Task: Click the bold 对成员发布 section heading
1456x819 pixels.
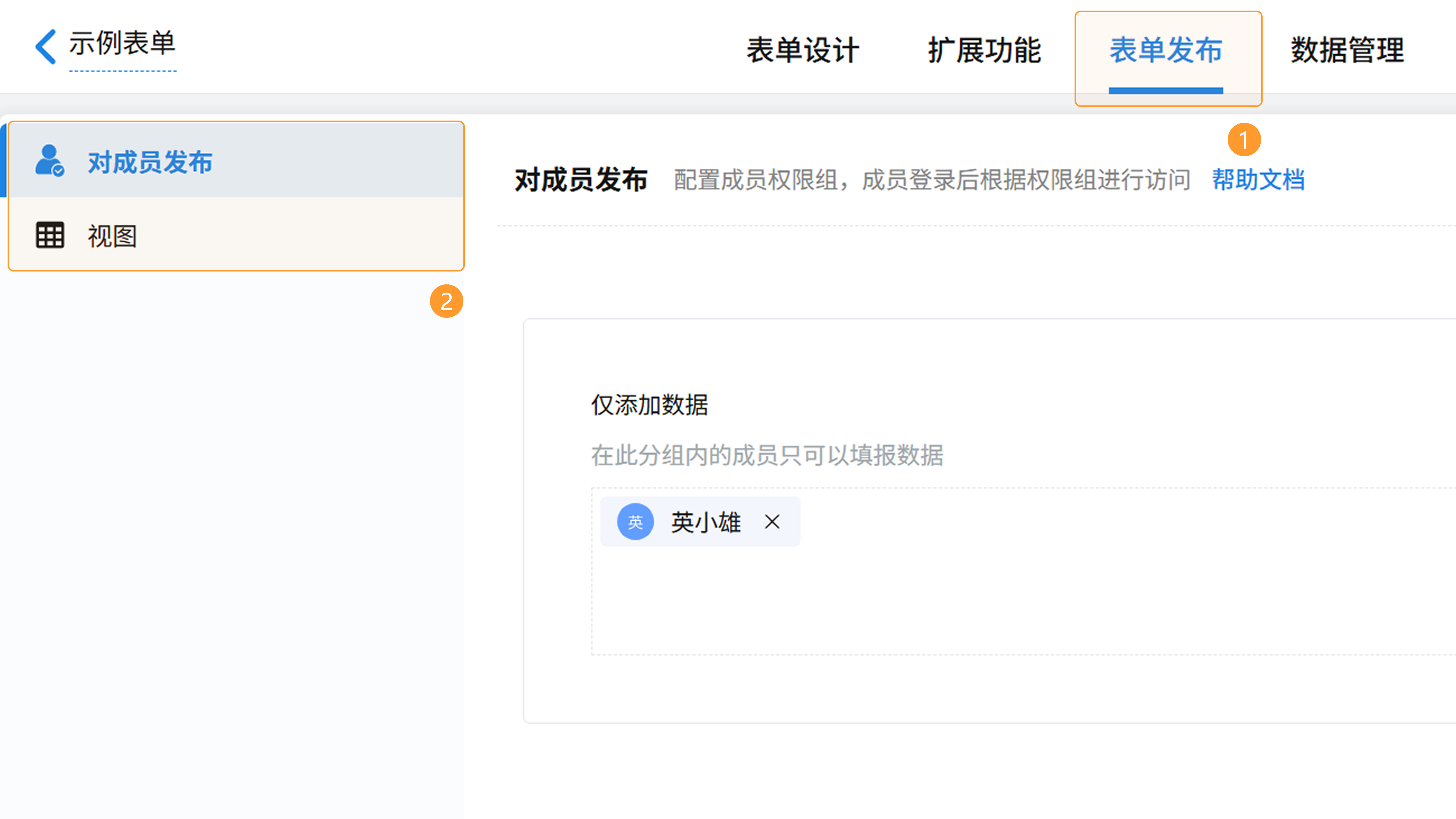Action: 581,180
